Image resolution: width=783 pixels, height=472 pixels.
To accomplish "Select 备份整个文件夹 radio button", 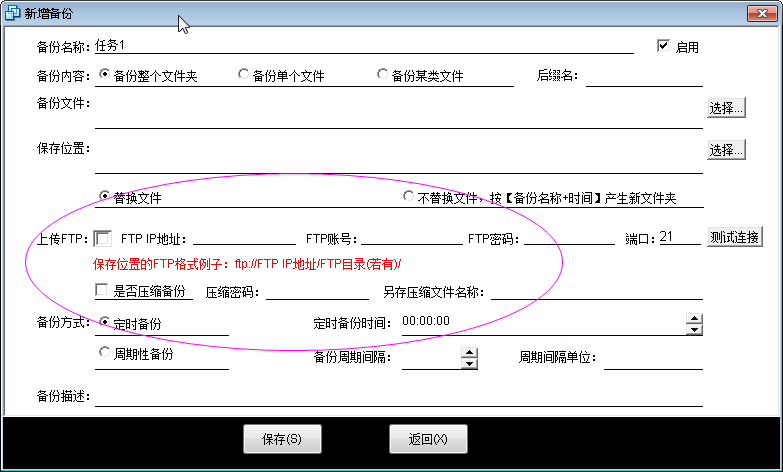I will pyautogui.click(x=104, y=74).
